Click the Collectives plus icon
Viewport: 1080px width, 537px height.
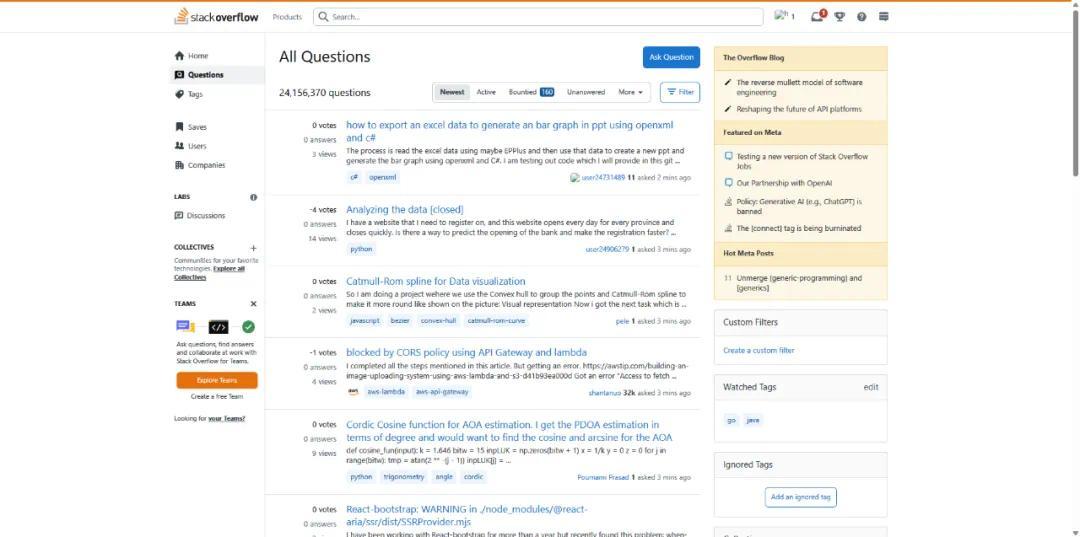point(253,248)
